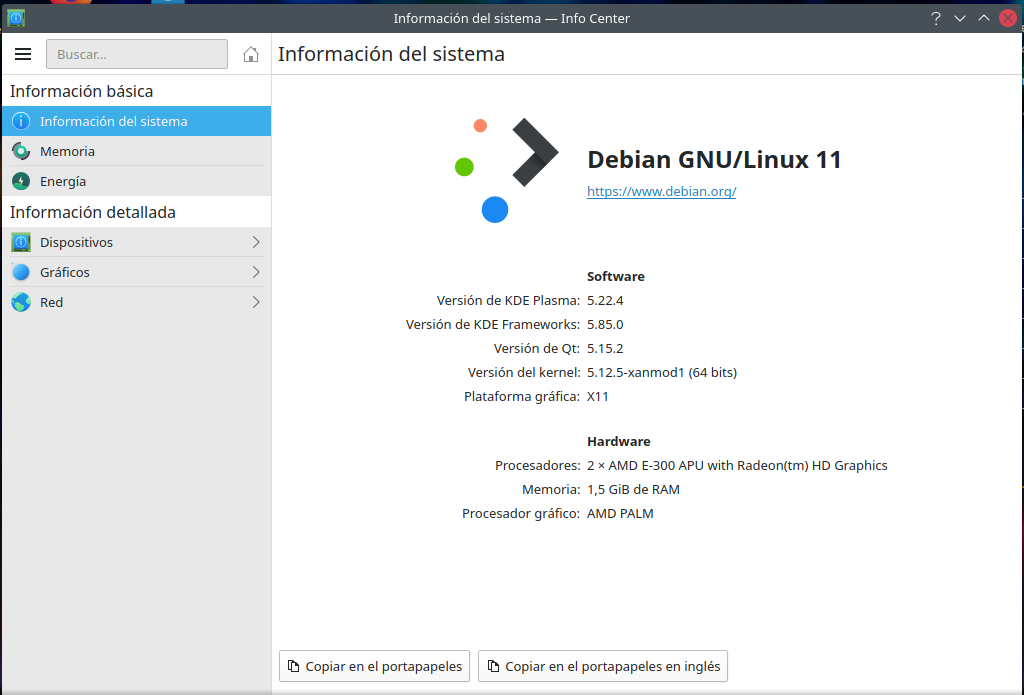Click Copiar en el portapapeles en inglés

[x=603, y=666]
